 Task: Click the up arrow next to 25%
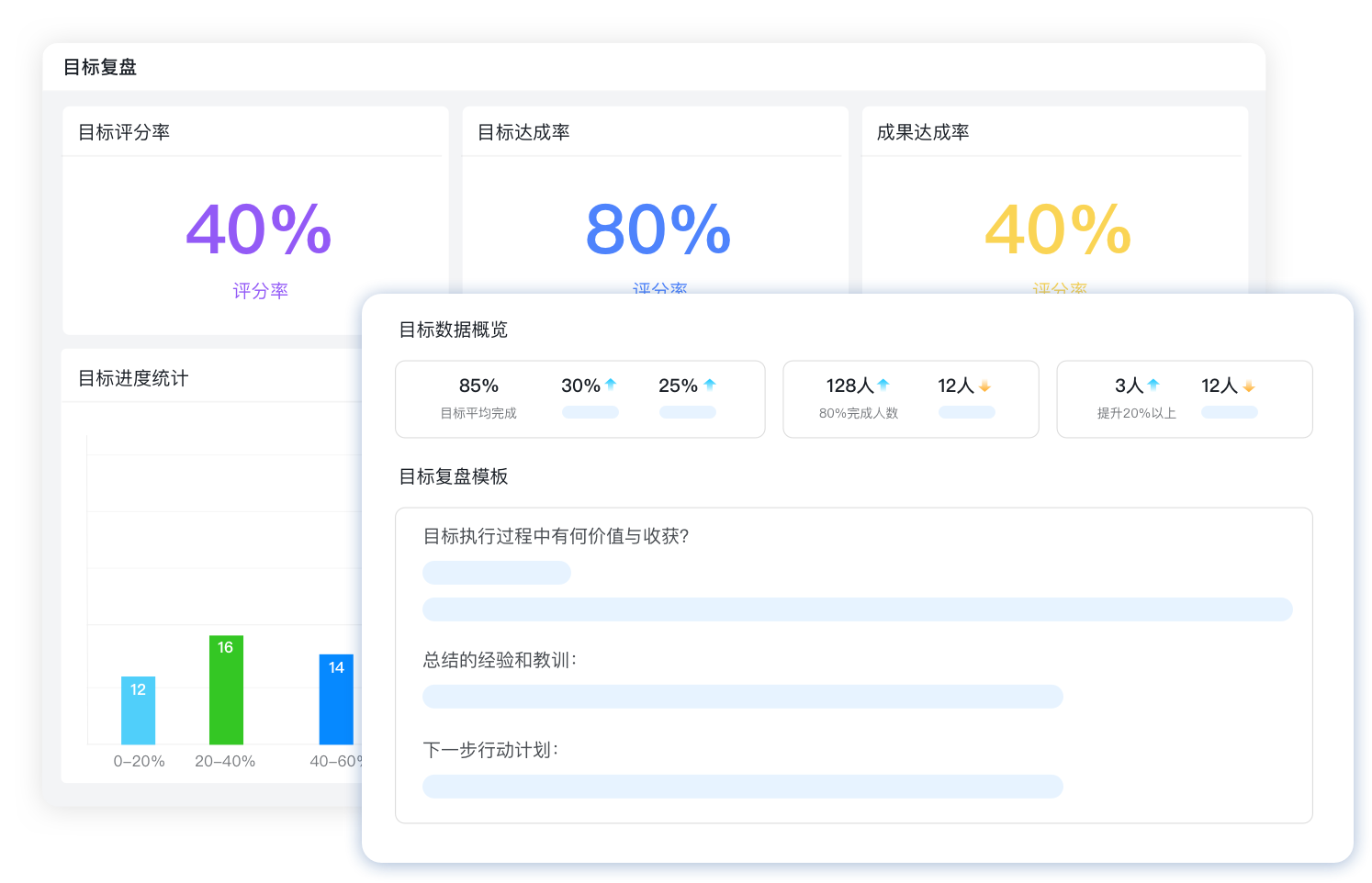click(712, 385)
